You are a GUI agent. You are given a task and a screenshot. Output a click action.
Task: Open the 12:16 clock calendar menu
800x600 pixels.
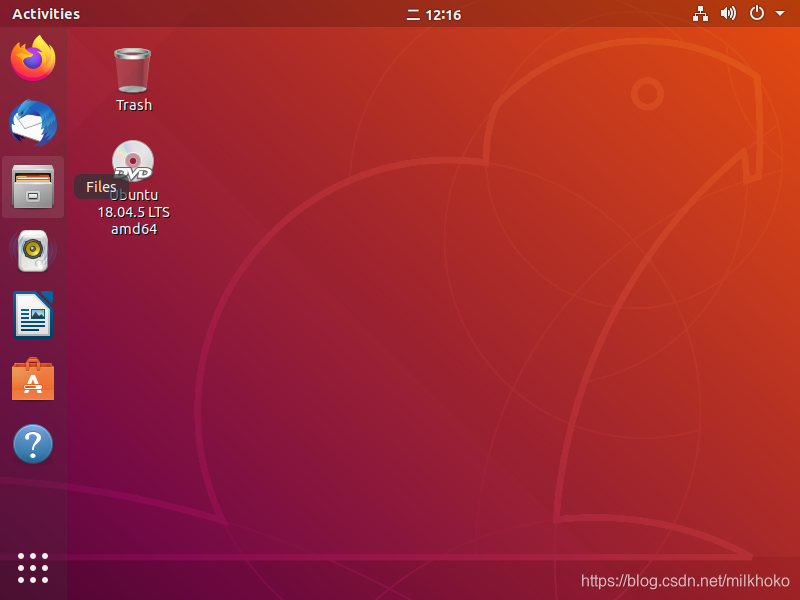(434, 15)
